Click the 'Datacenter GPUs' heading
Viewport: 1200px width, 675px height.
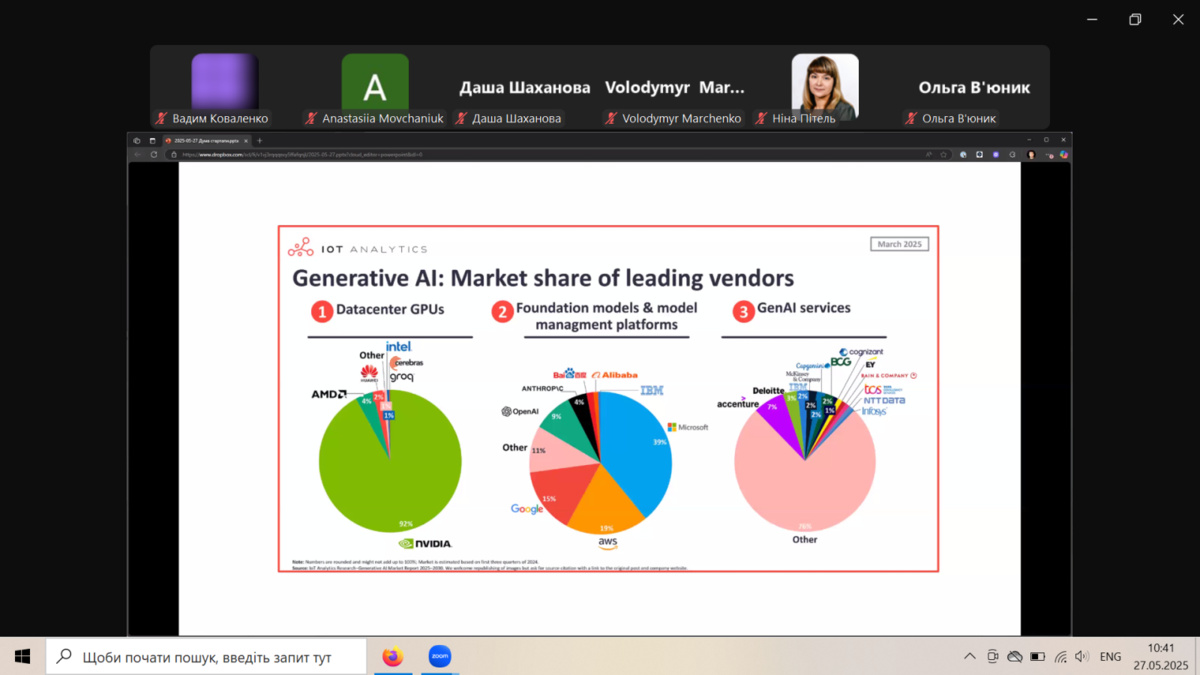[x=390, y=310]
